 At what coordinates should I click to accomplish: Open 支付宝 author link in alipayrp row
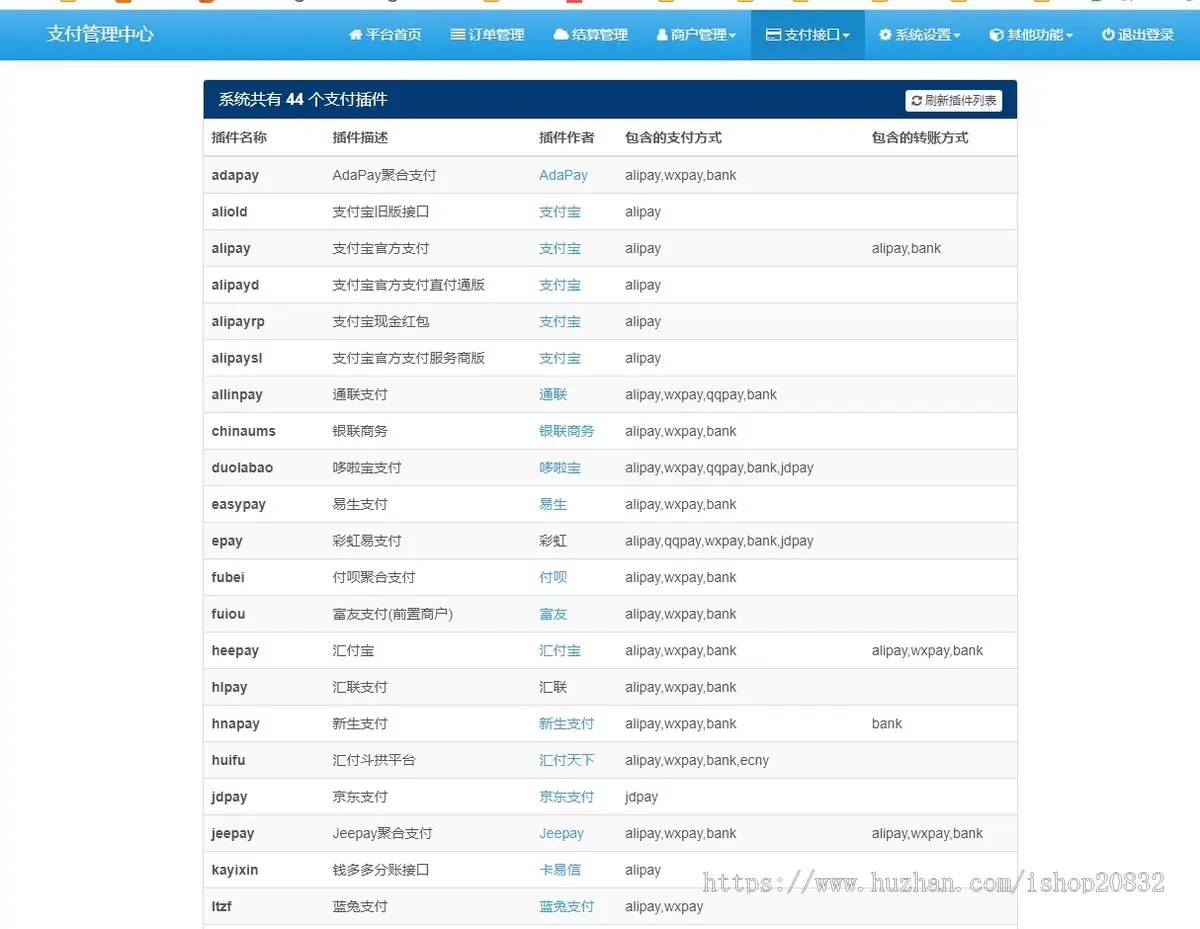pos(560,321)
